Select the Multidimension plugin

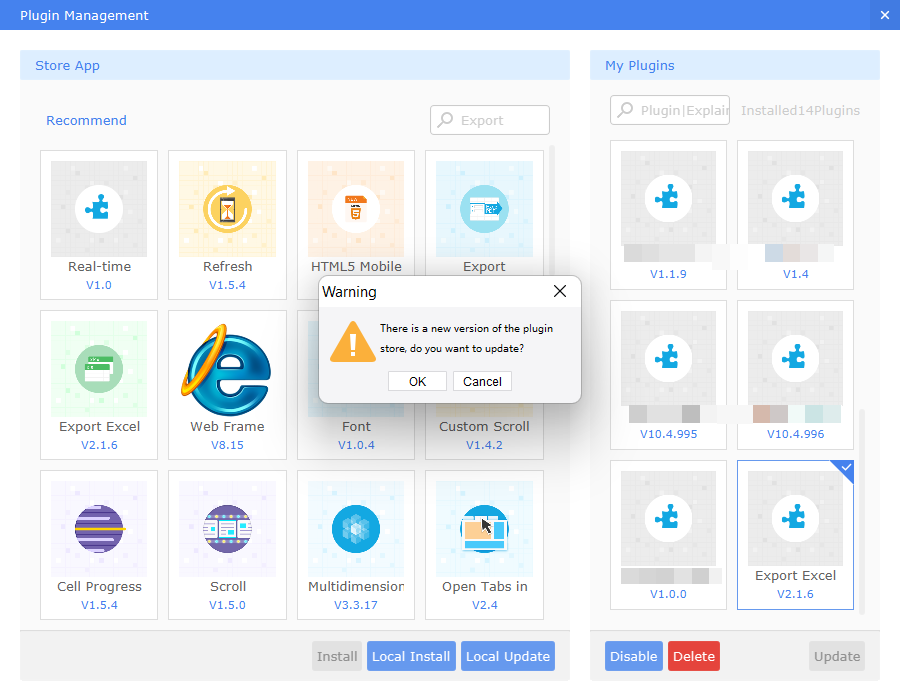tap(356, 528)
